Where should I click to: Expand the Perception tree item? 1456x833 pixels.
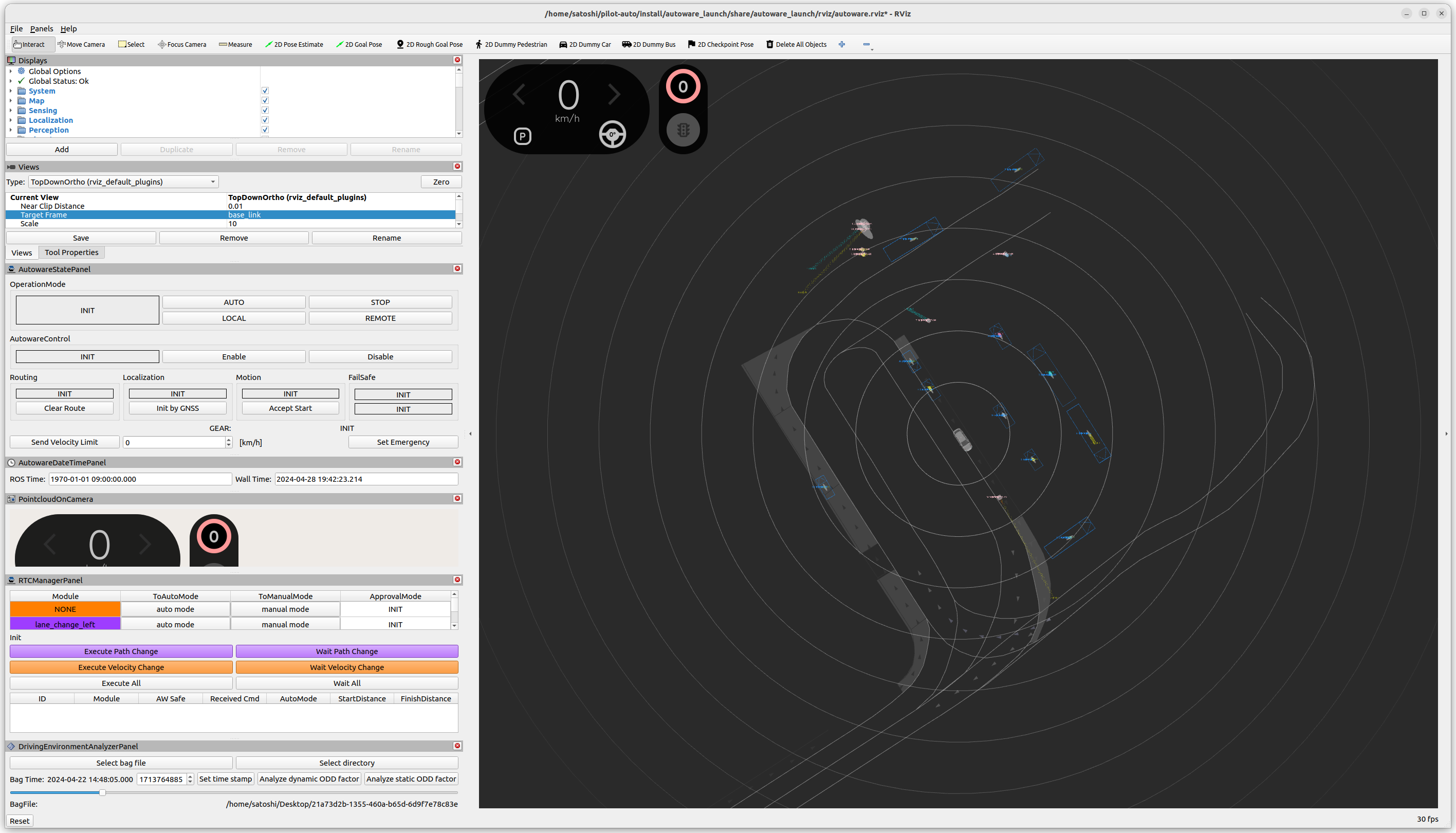tap(11, 130)
